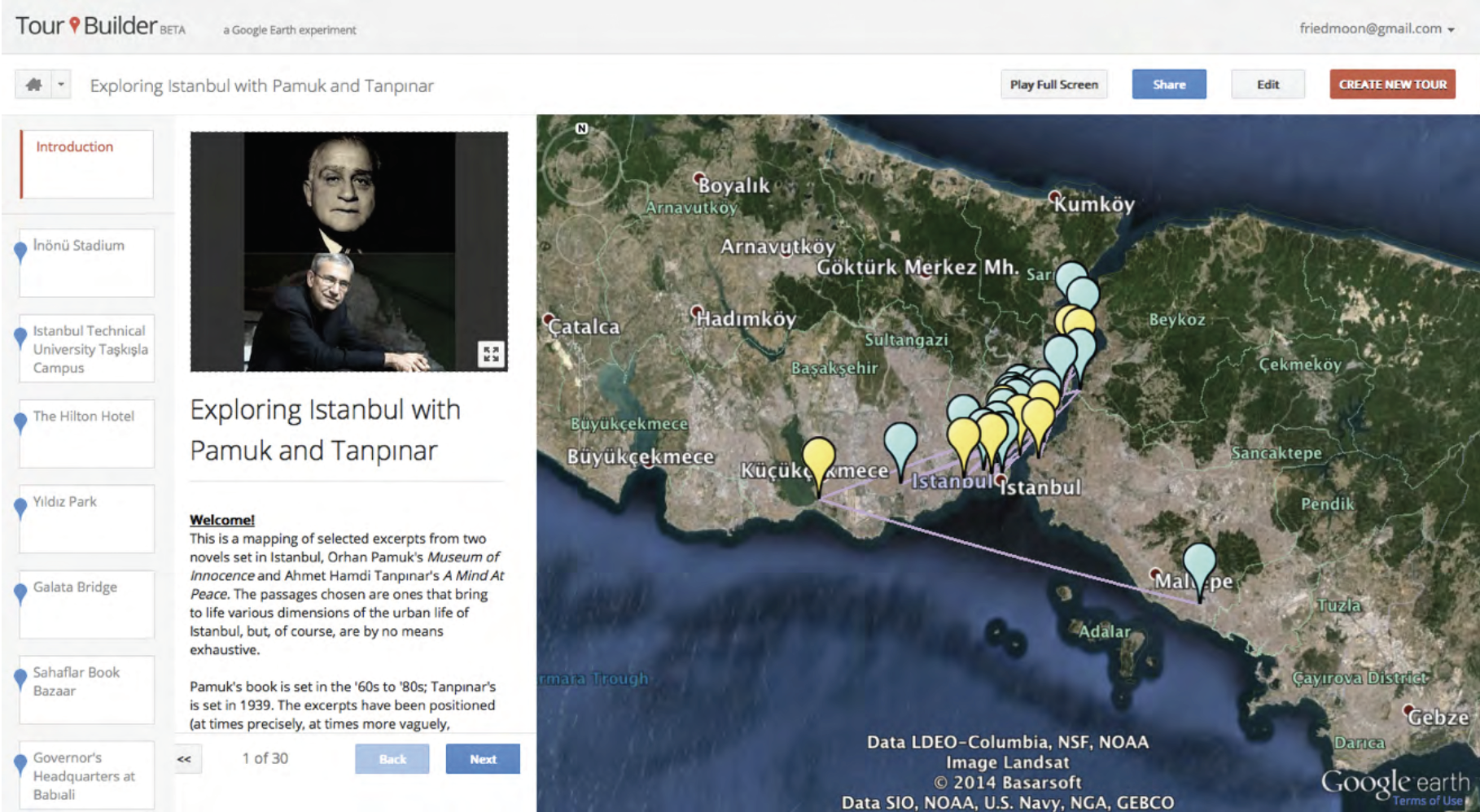Open Istanbul Technical University Taşkışla Campus stop
1480x812 pixels.
(87, 348)
